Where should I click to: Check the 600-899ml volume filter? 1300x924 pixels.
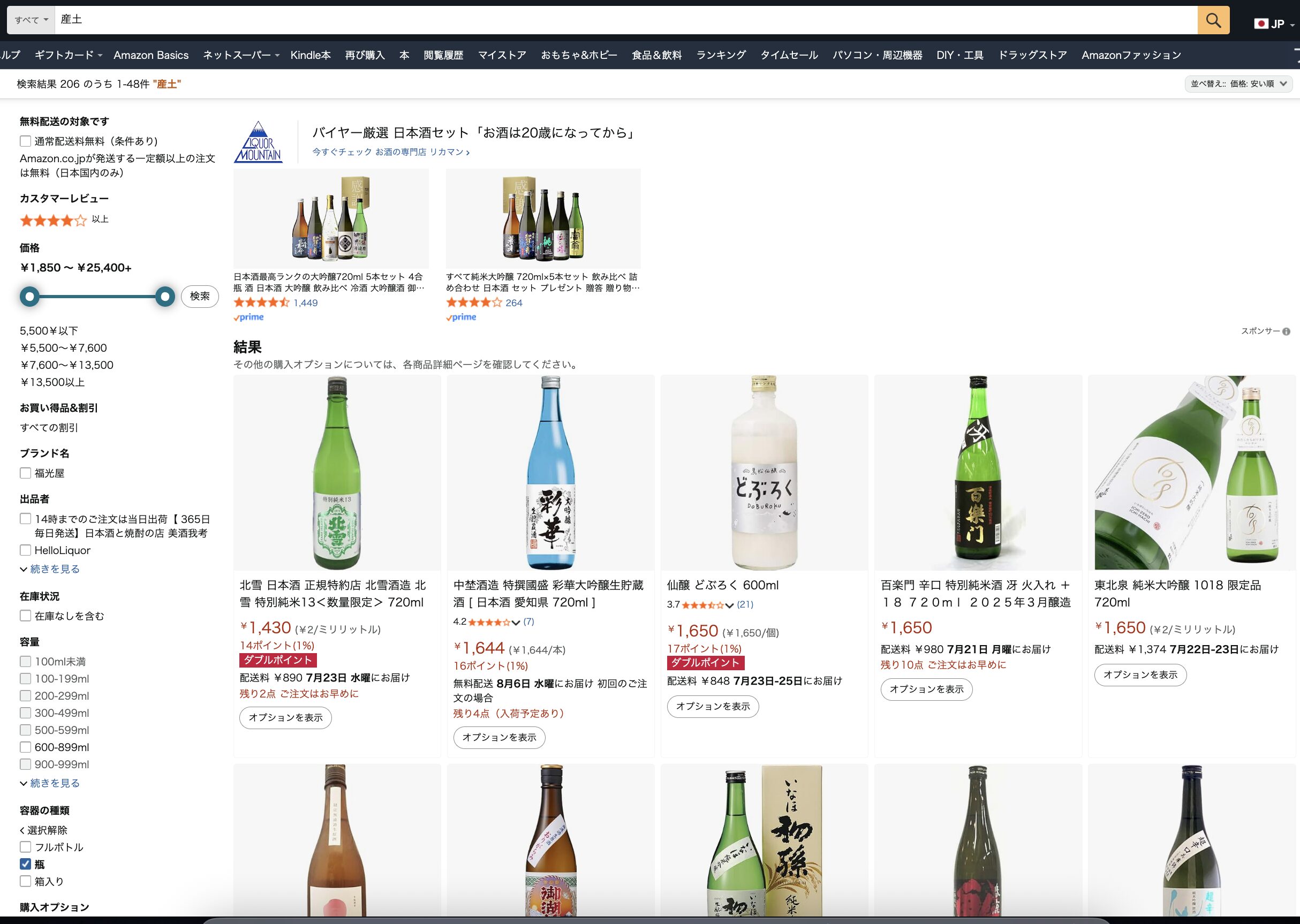(x=26, y=747)
